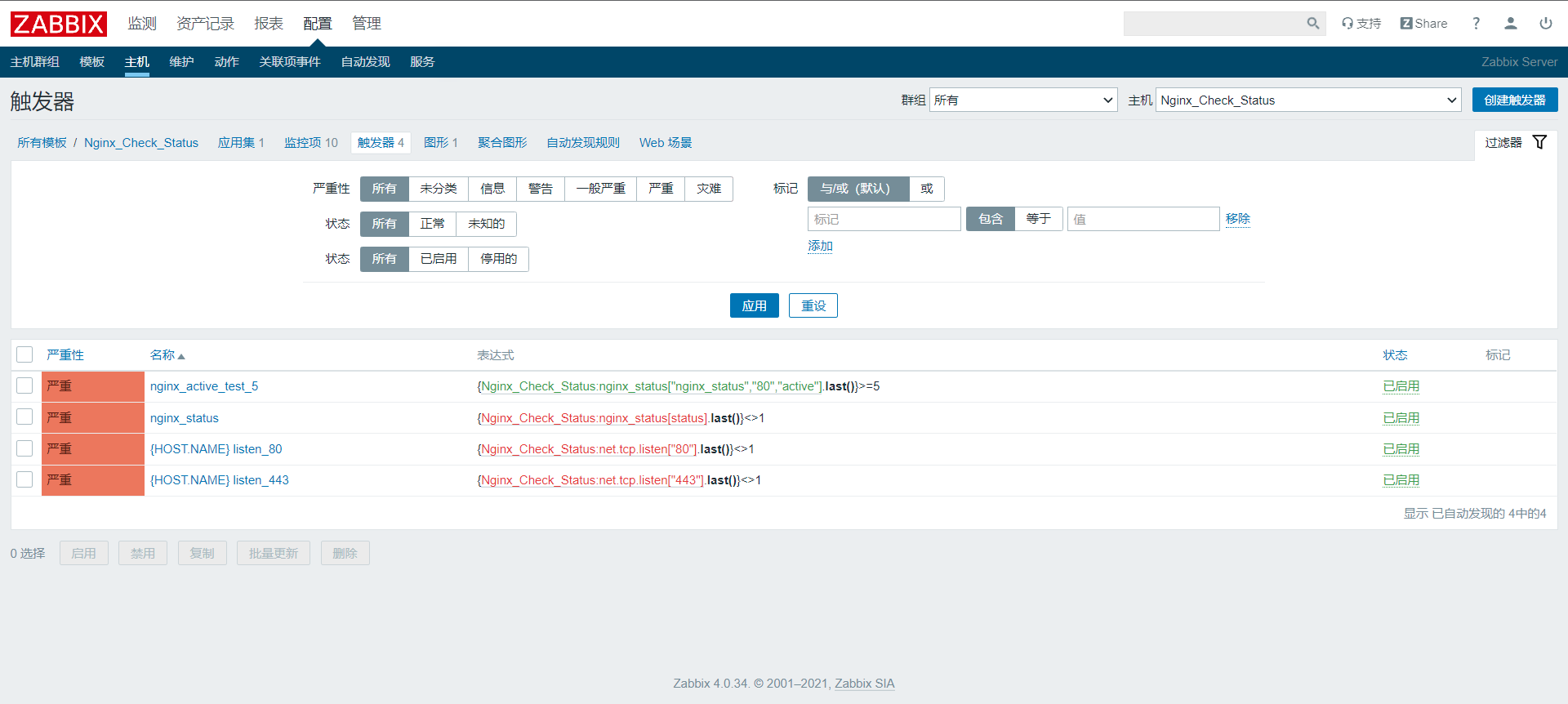Sort by 严重性 column header
This screenshot has height=704, width=1568.
point(65,355)
